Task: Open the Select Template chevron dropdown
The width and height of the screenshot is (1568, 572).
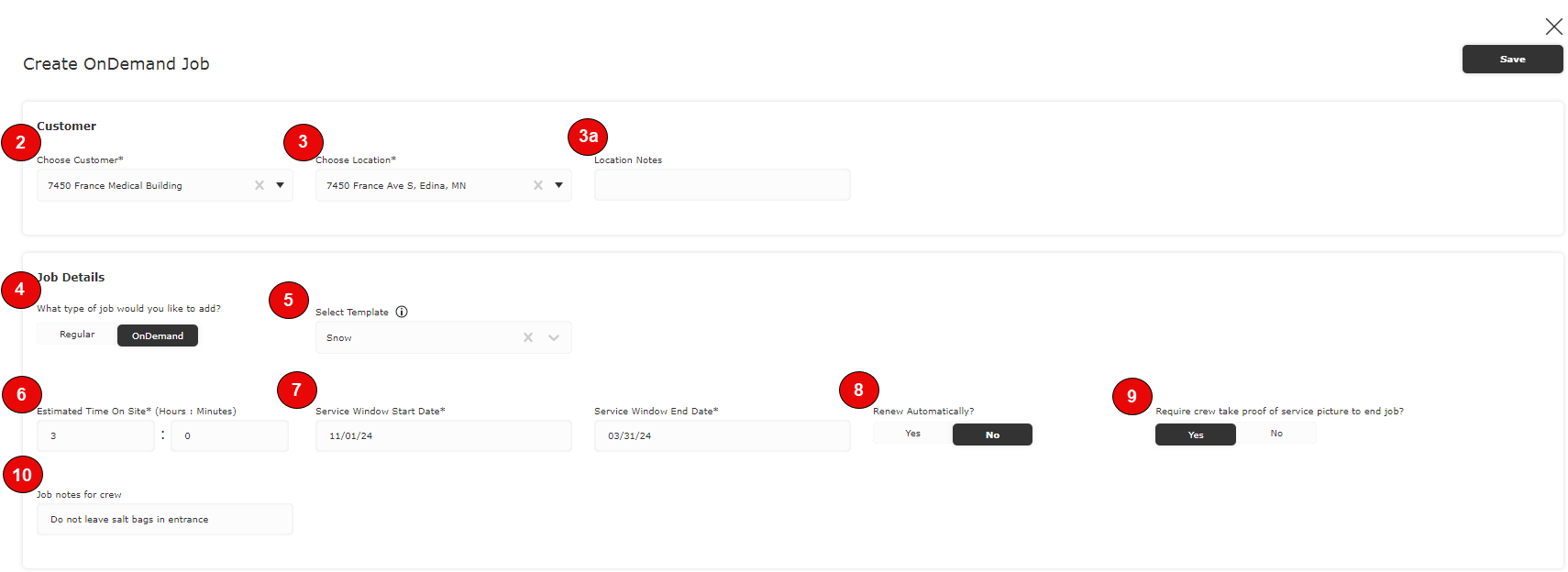Action: [554, 337]
